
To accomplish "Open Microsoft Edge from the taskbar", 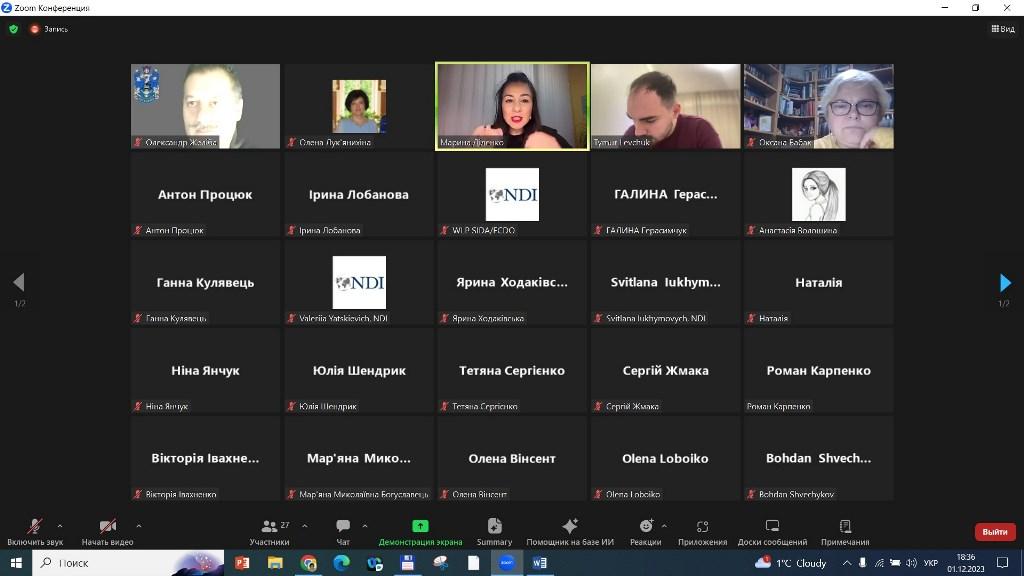I will tap(341, 562).
